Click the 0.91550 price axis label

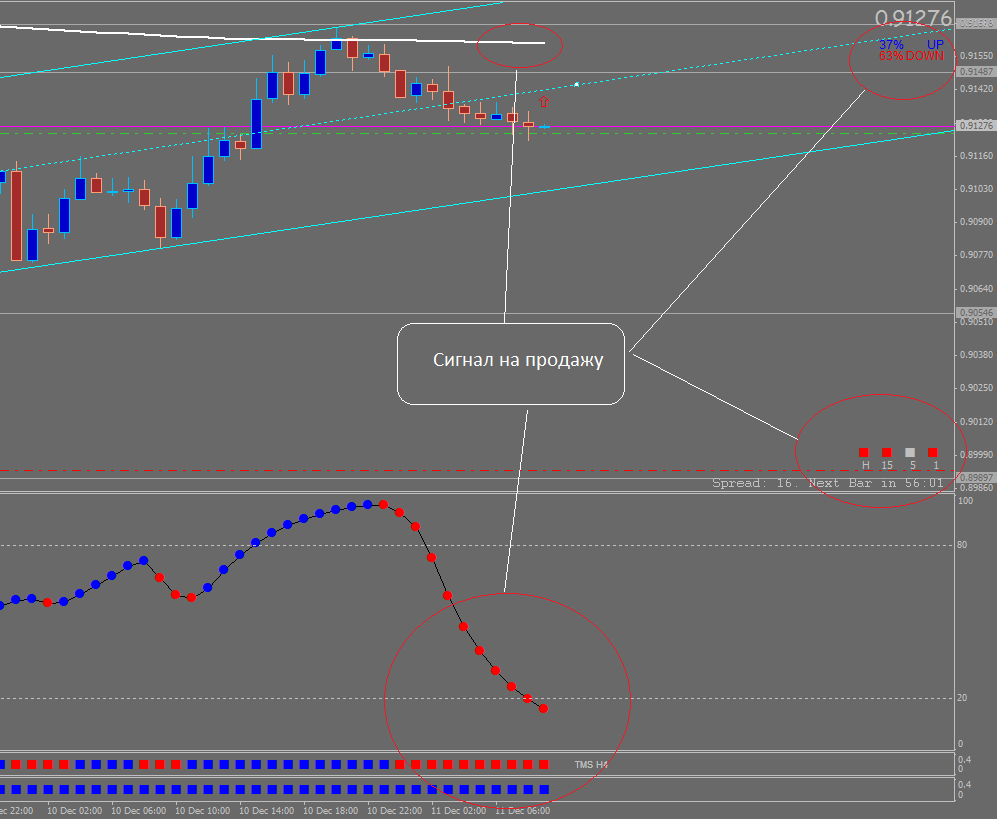[975, 56]
